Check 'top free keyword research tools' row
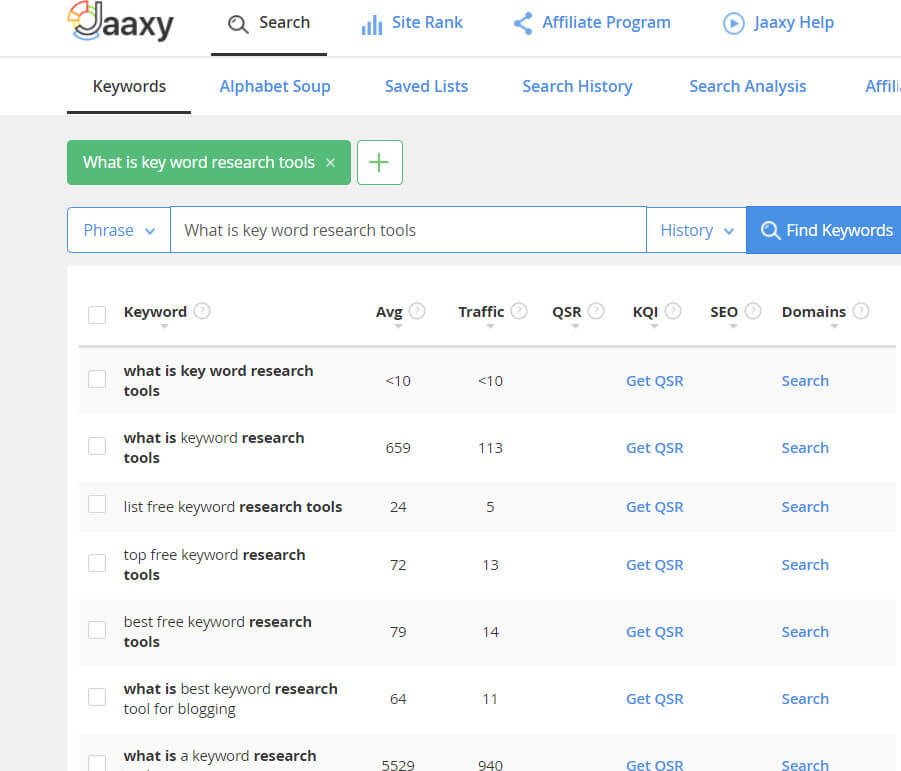The image size is (901, 771). pos(97,563)
